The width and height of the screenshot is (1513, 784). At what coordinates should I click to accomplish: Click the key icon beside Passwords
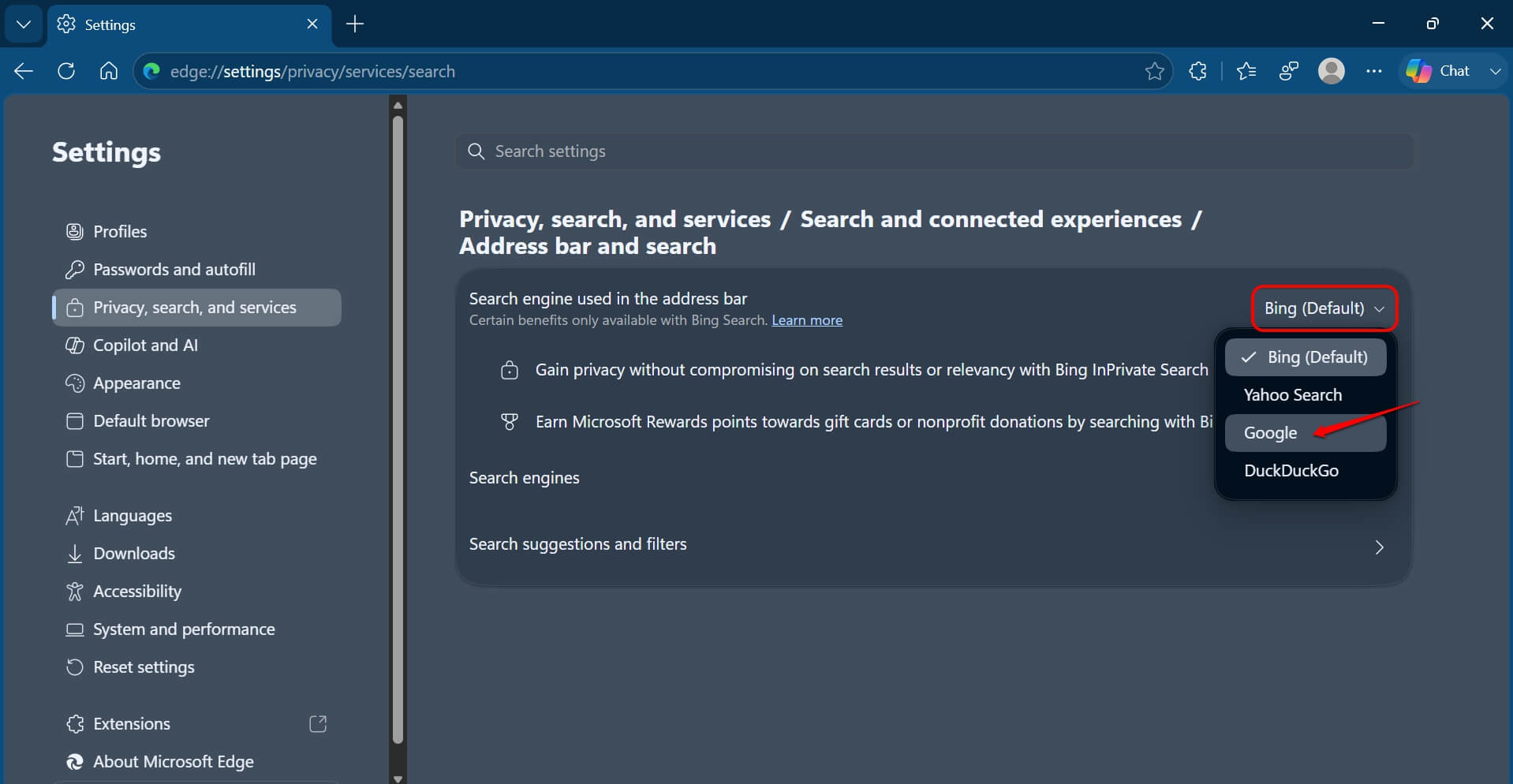(75, 269)
